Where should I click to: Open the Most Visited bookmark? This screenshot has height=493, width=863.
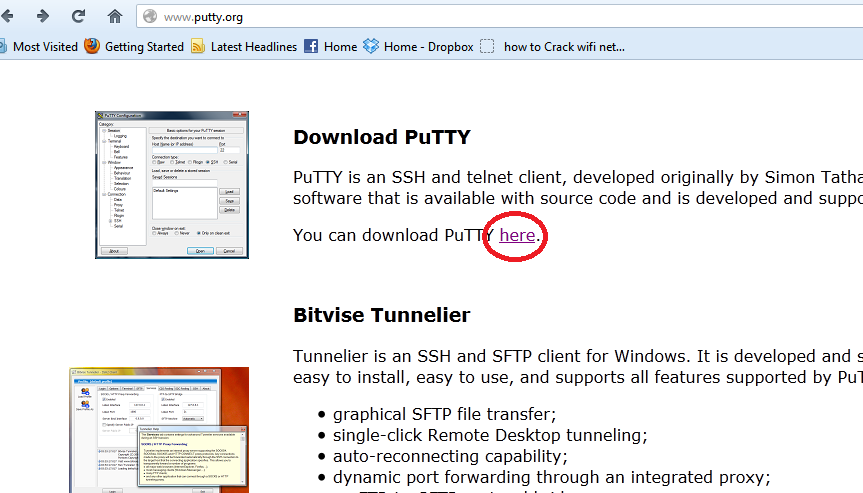(x=45, y=47)
